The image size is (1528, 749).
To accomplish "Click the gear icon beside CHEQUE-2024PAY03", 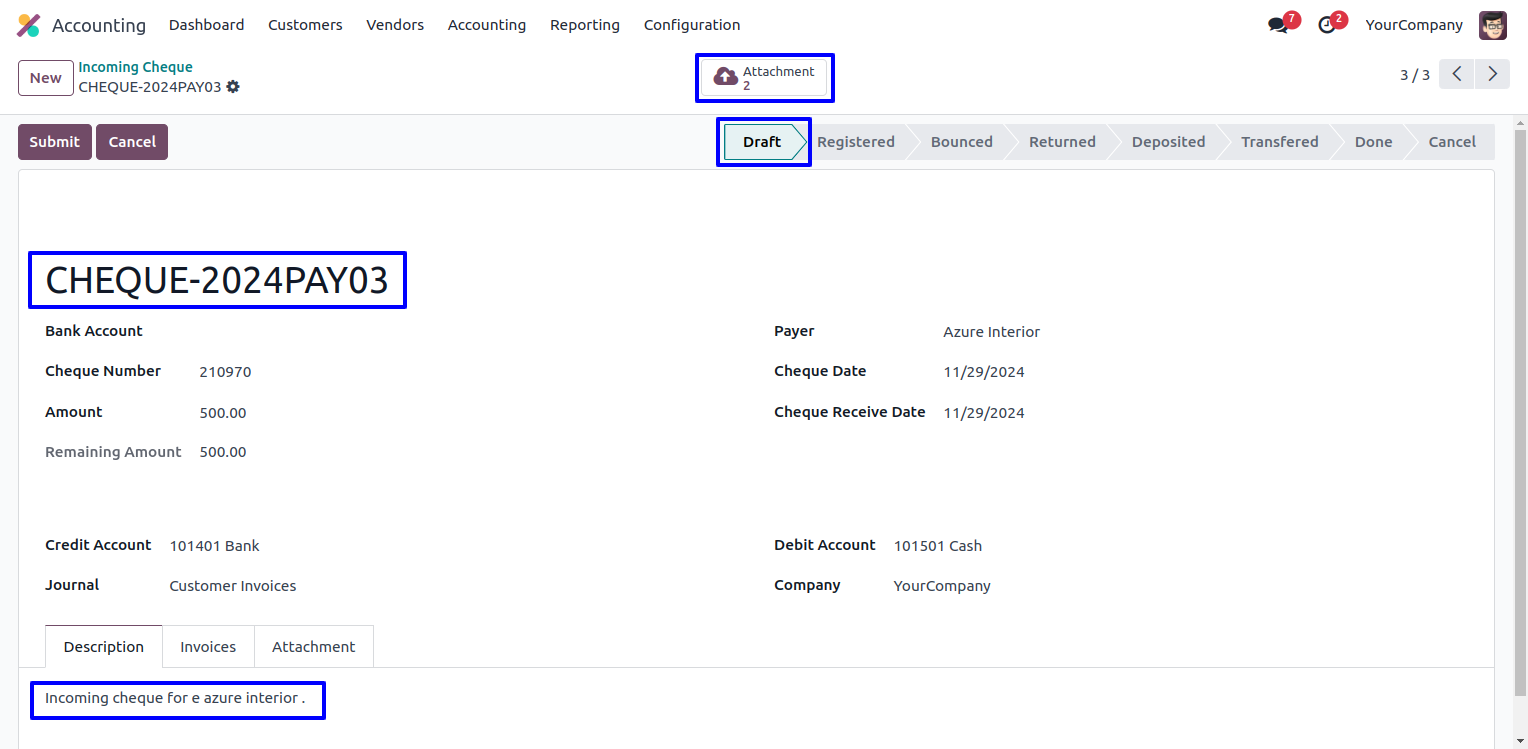I will pos(233,87).
